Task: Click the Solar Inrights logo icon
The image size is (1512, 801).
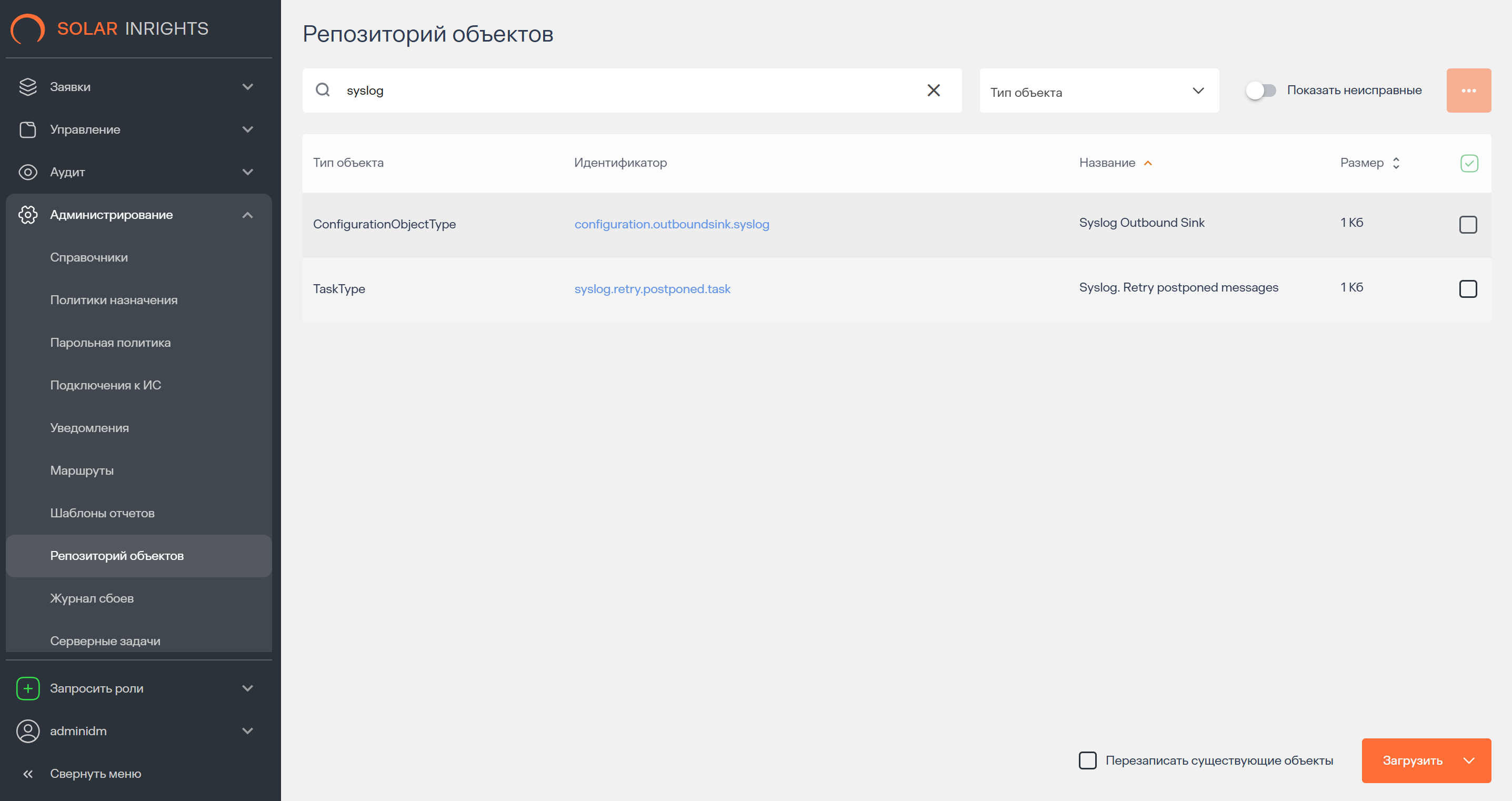Action: point(27,28)
